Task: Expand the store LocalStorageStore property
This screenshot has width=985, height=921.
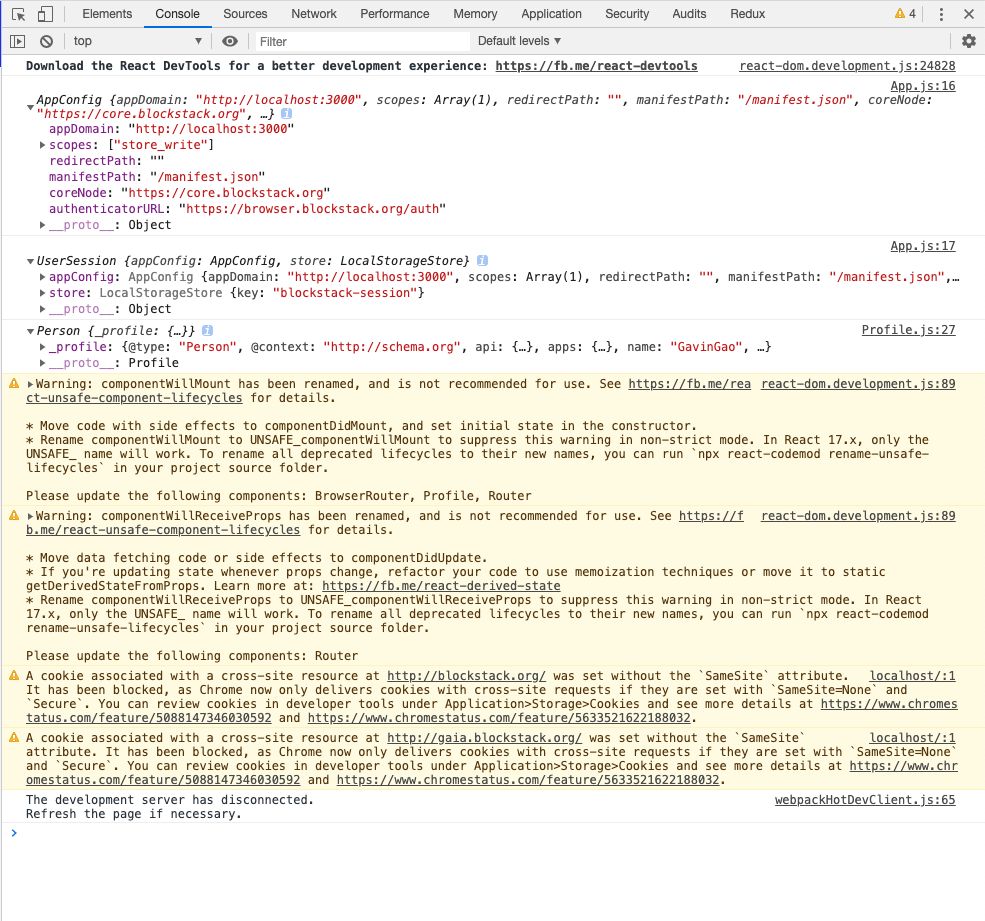Action: click(43, 293)
